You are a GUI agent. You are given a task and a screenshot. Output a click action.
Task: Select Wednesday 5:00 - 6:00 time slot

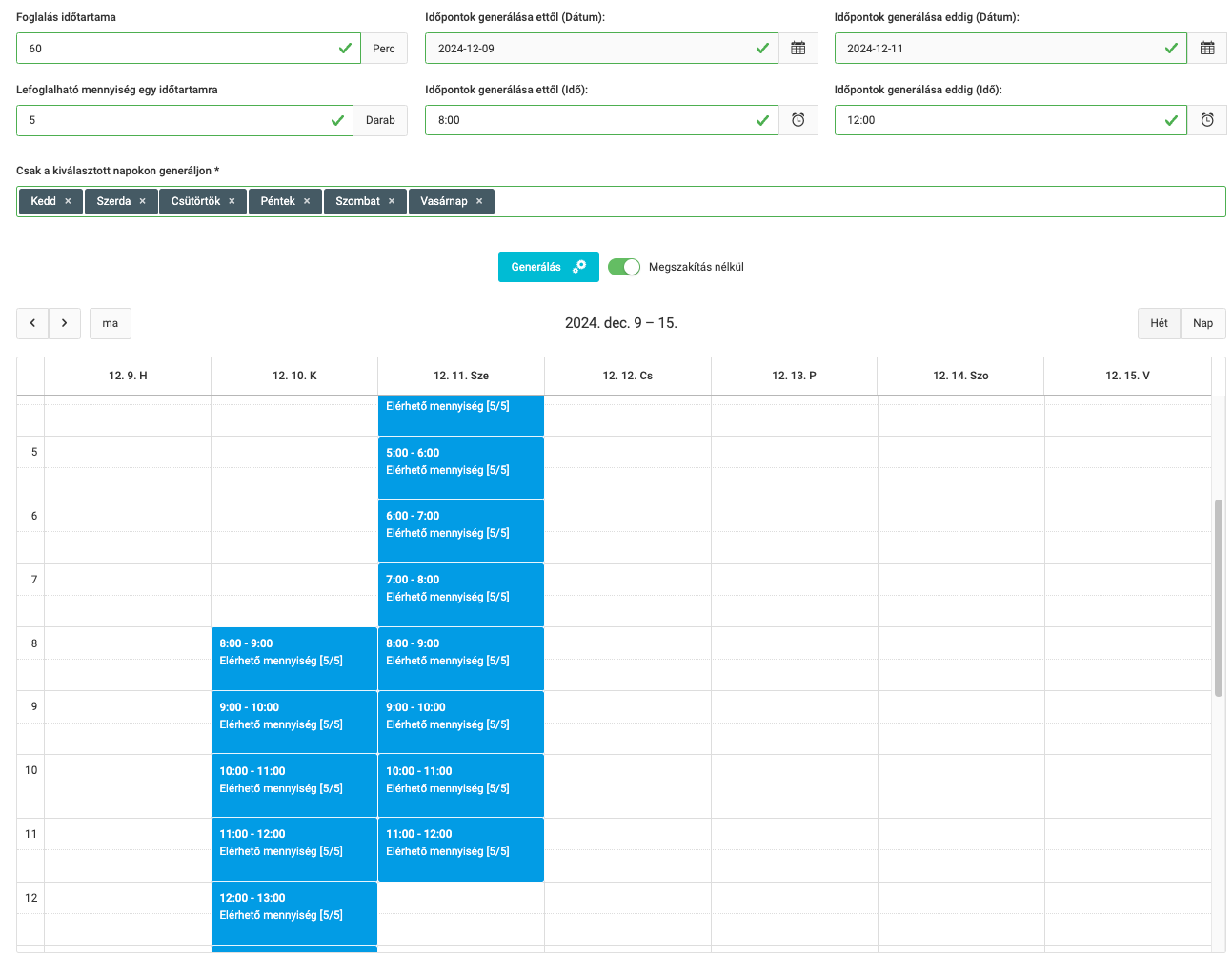[x=460, y=468]
